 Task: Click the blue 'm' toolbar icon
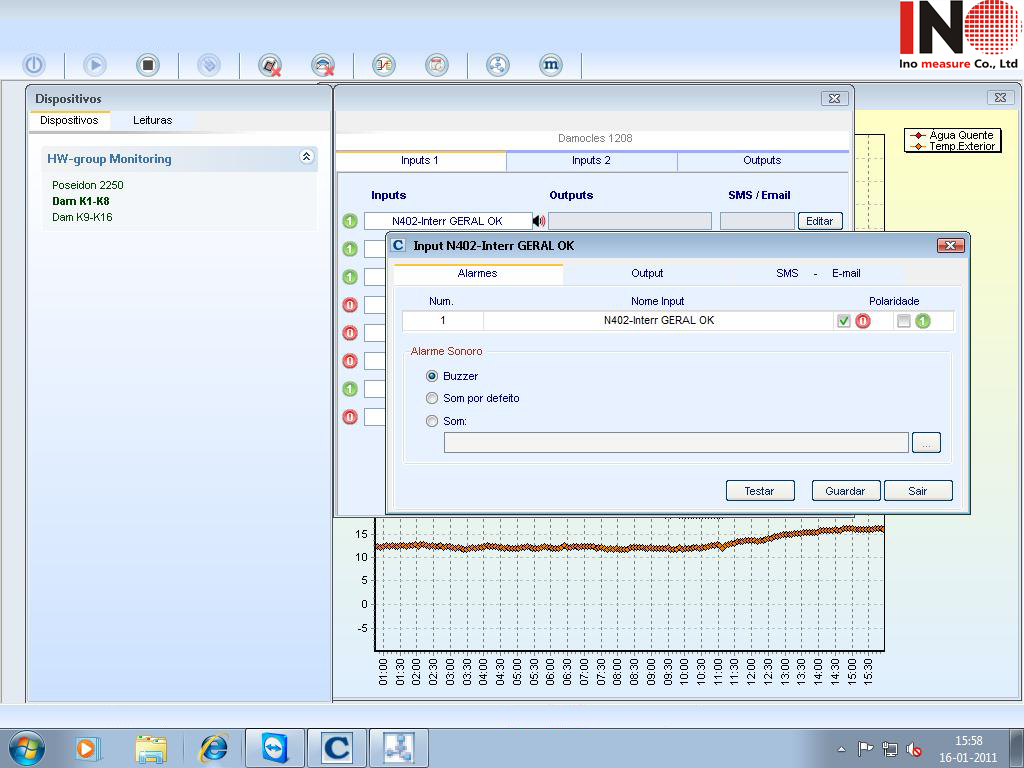click(x=551, y=66)
